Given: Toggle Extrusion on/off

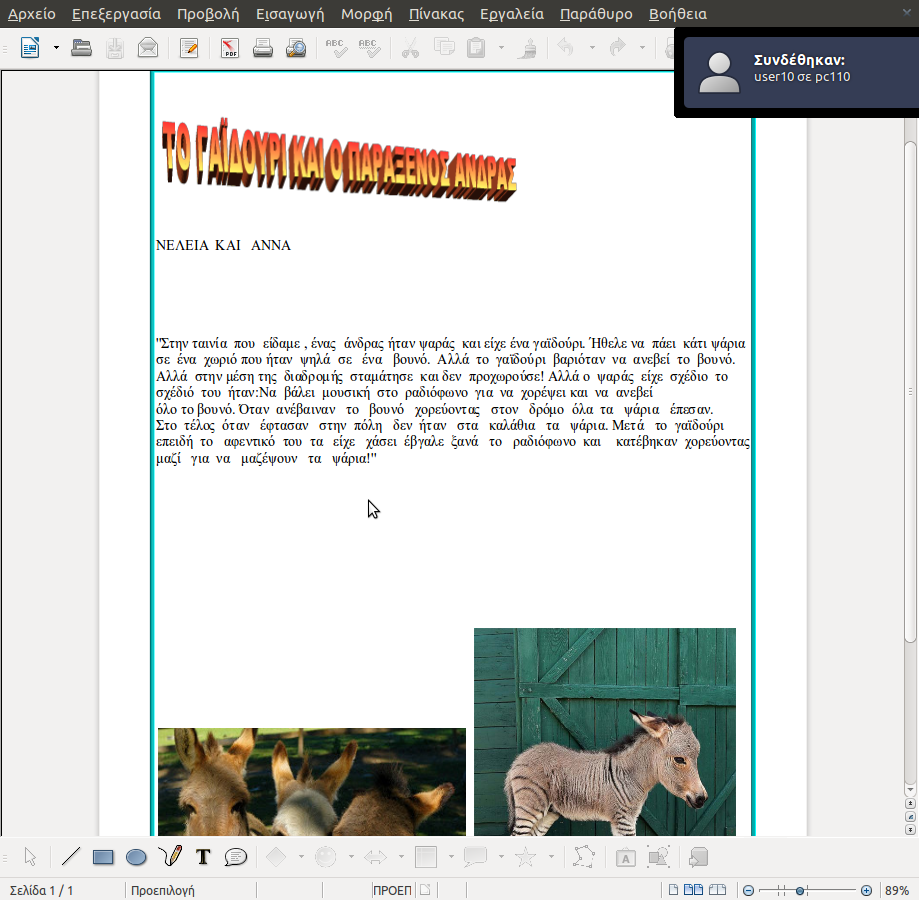Looking at the screenshot, I should tap(698, 858).
